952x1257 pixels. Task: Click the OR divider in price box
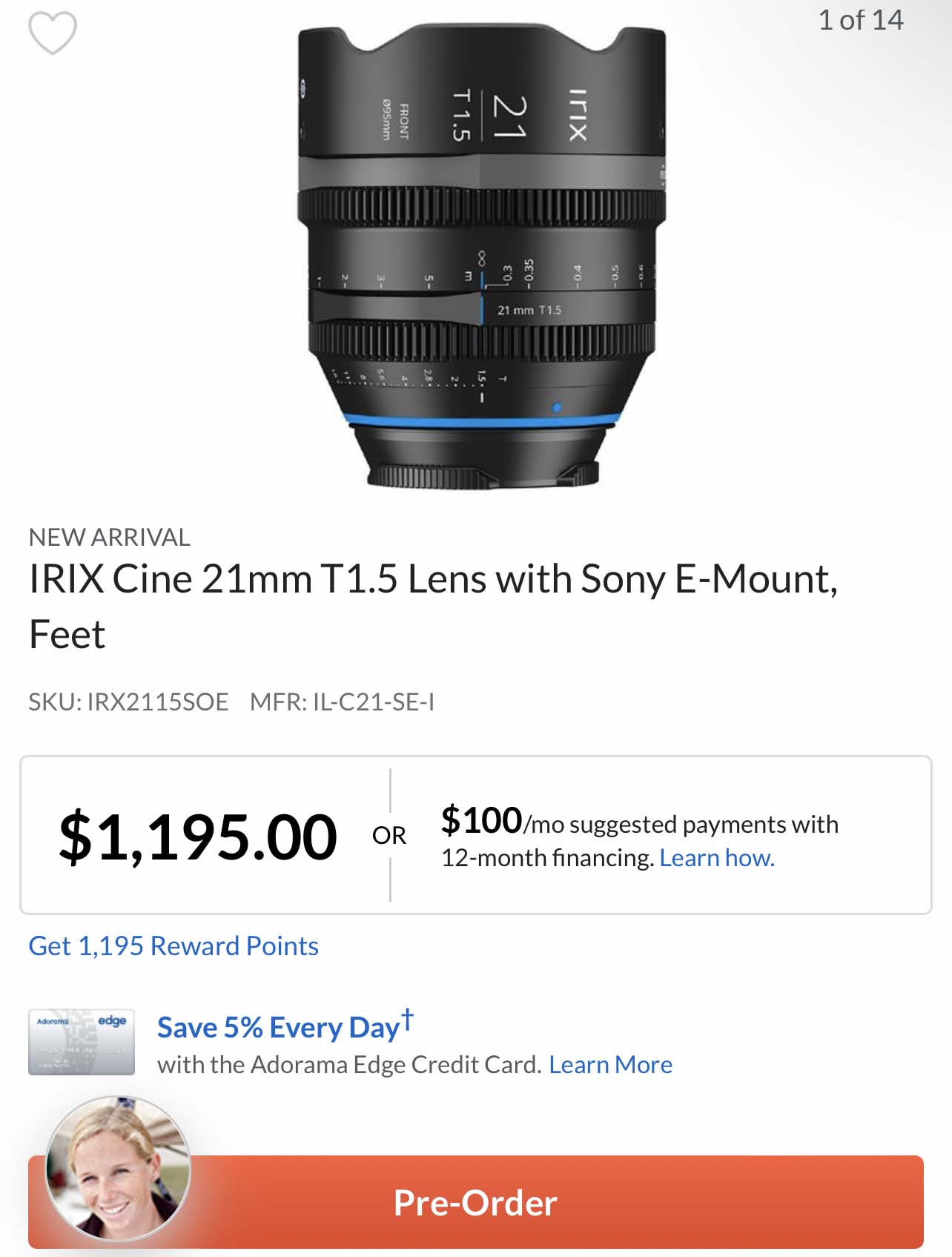pyautogui.click(x=389, y=836)
